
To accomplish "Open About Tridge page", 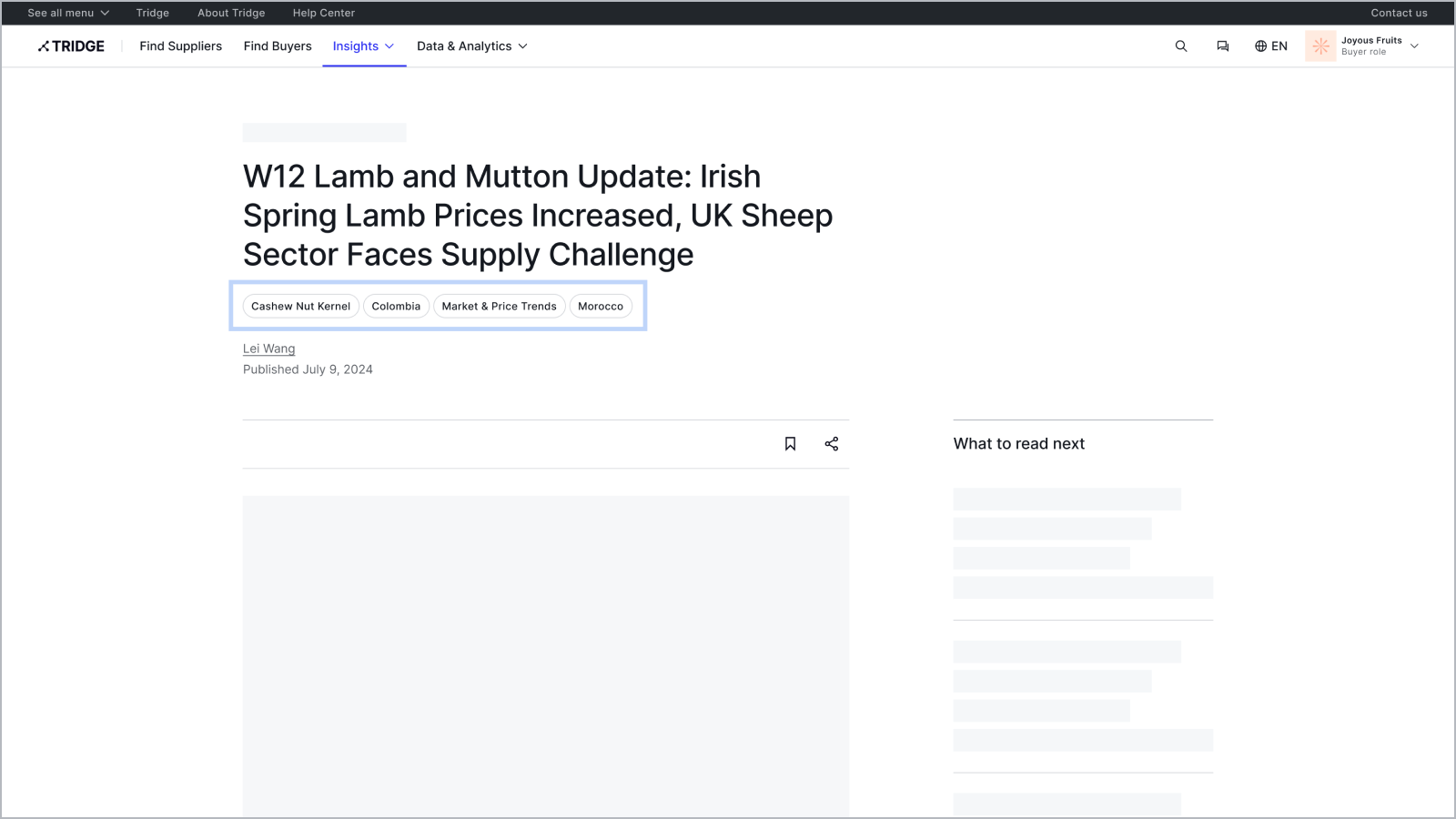I will point(231,13).
